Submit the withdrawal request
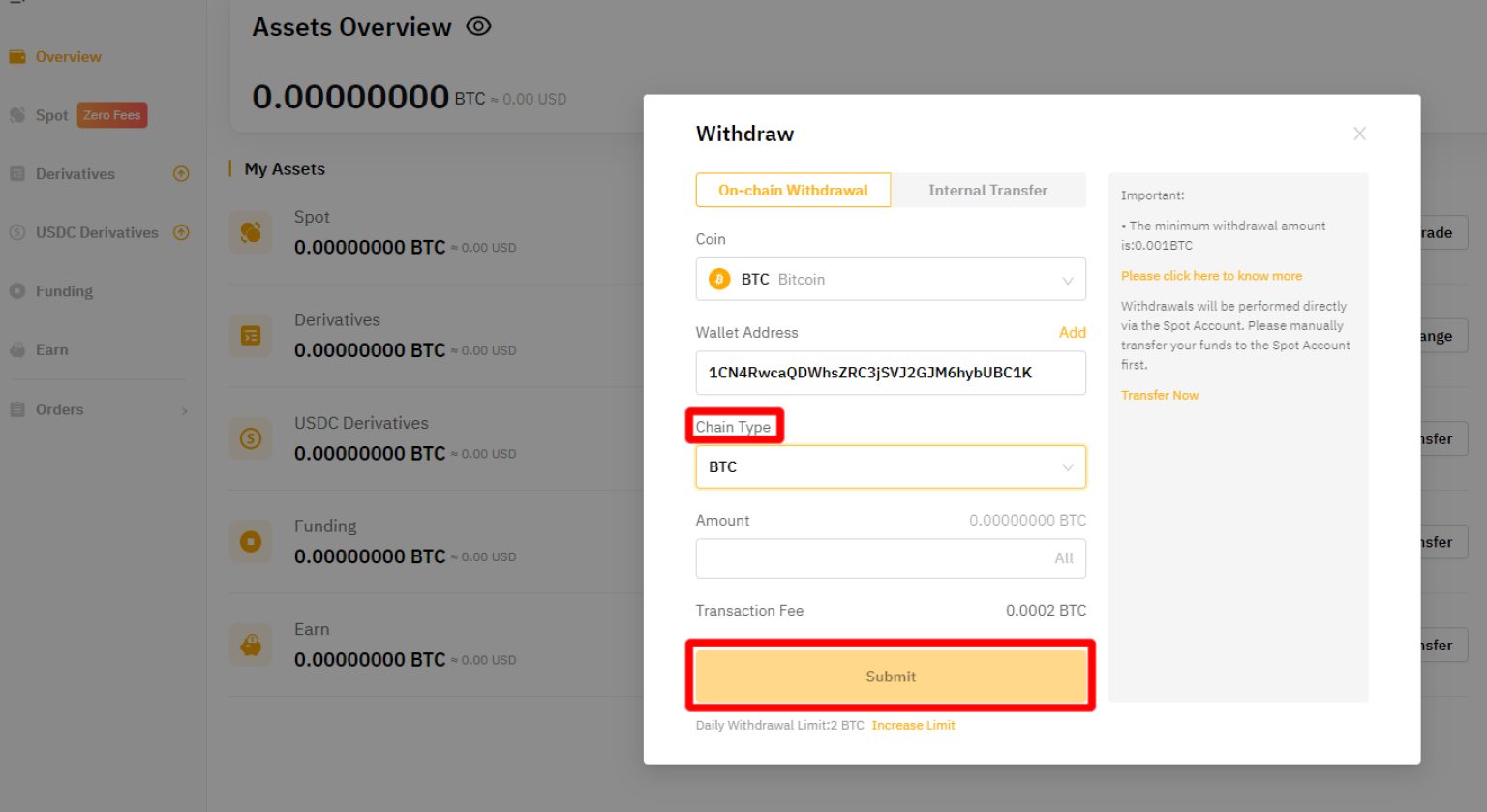The image size is (1487, 812). tap(890, 676)
